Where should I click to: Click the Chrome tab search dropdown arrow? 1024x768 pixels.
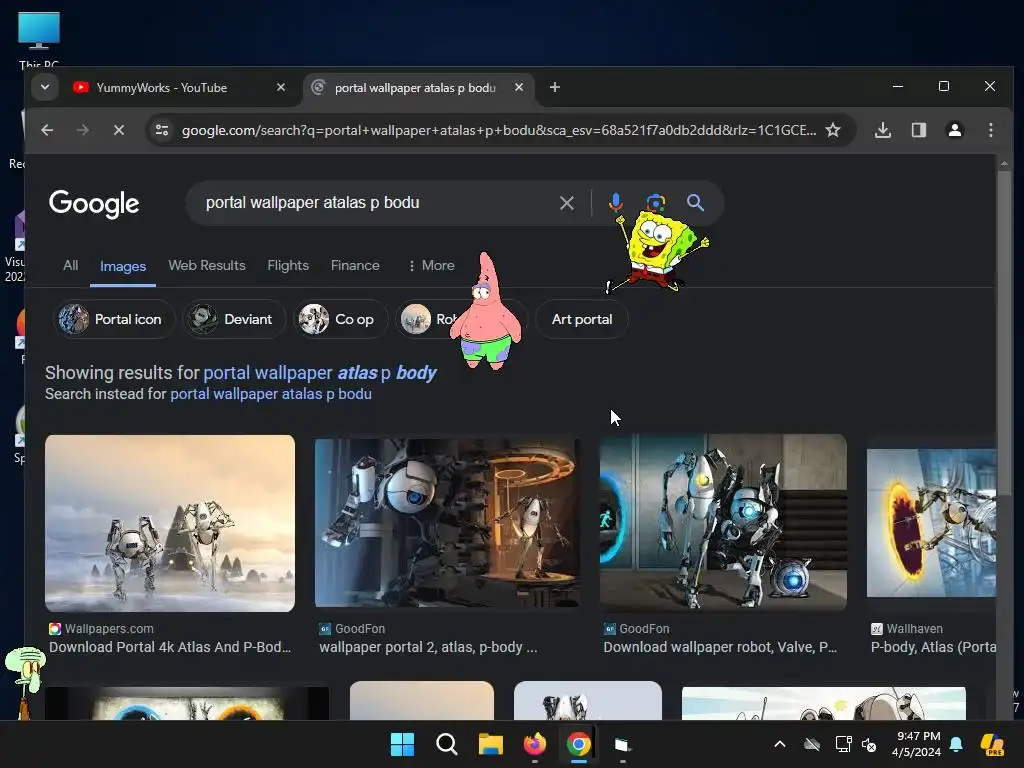(x=44, y=87)
